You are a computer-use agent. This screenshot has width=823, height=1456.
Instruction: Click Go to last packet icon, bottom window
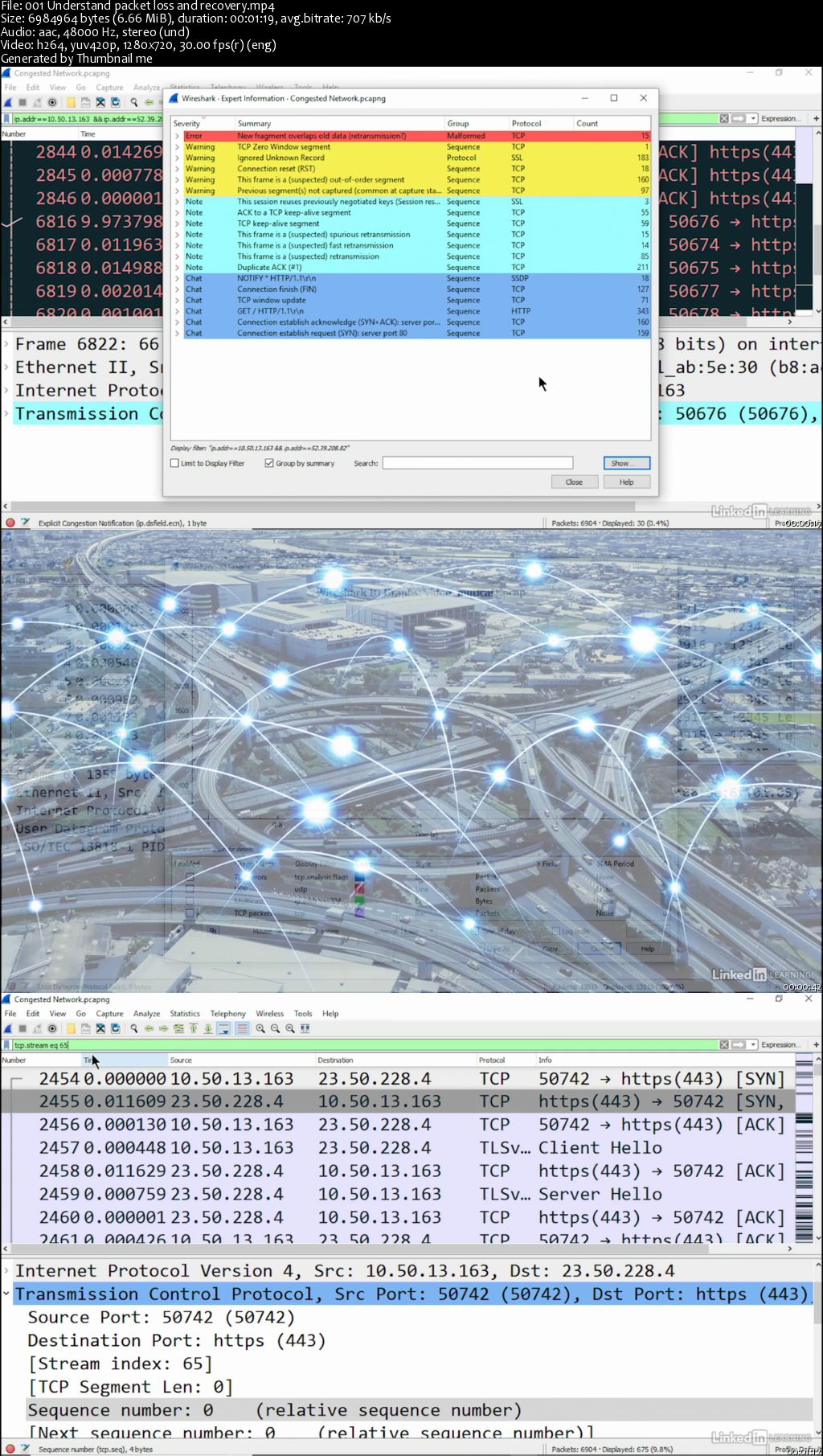pyautogui.click(x=208, y=1028)
